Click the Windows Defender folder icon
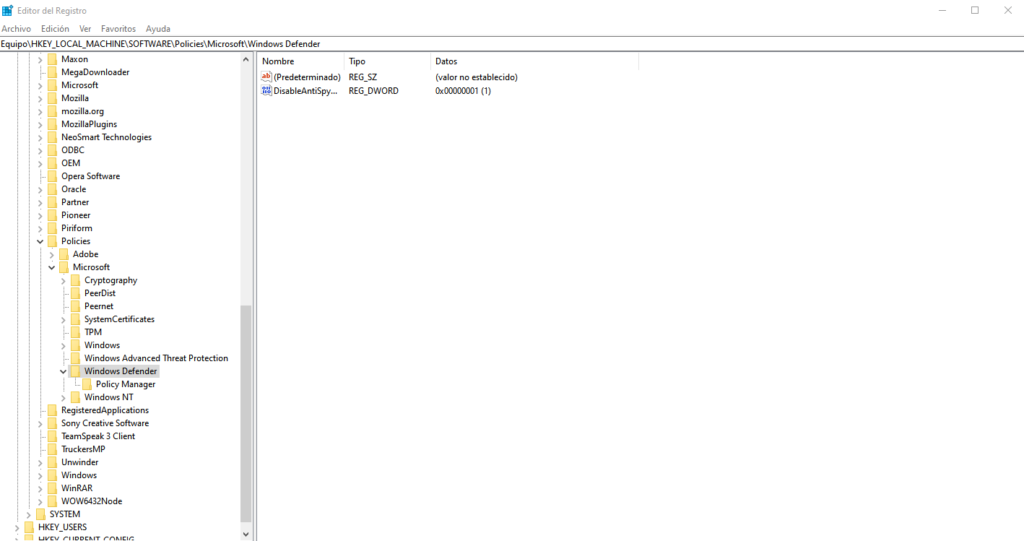Screen dimensions: 1024x541 pyautogui.click(x=75, y=371)
